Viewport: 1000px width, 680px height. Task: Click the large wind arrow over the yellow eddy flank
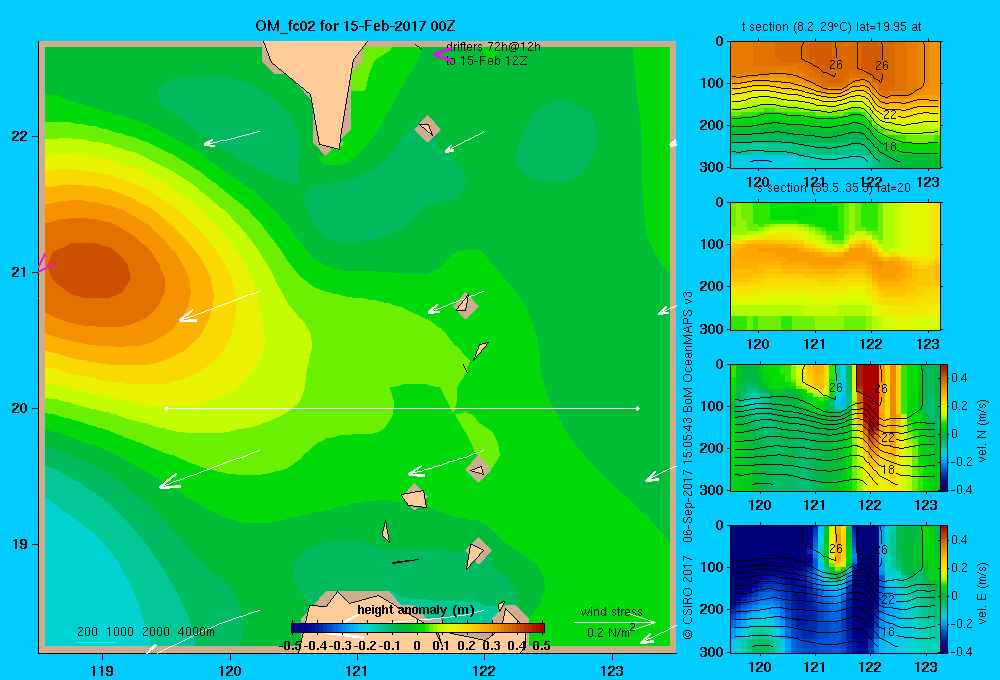pos(219,306)
